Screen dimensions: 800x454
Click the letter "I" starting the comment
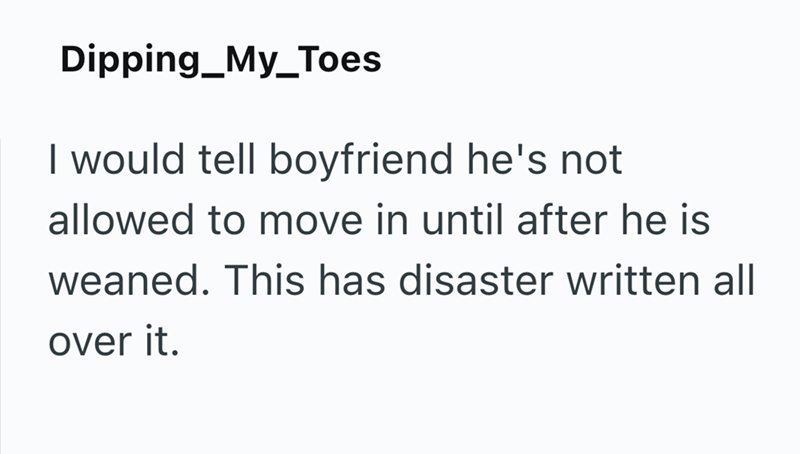click(x=53, y=162)
